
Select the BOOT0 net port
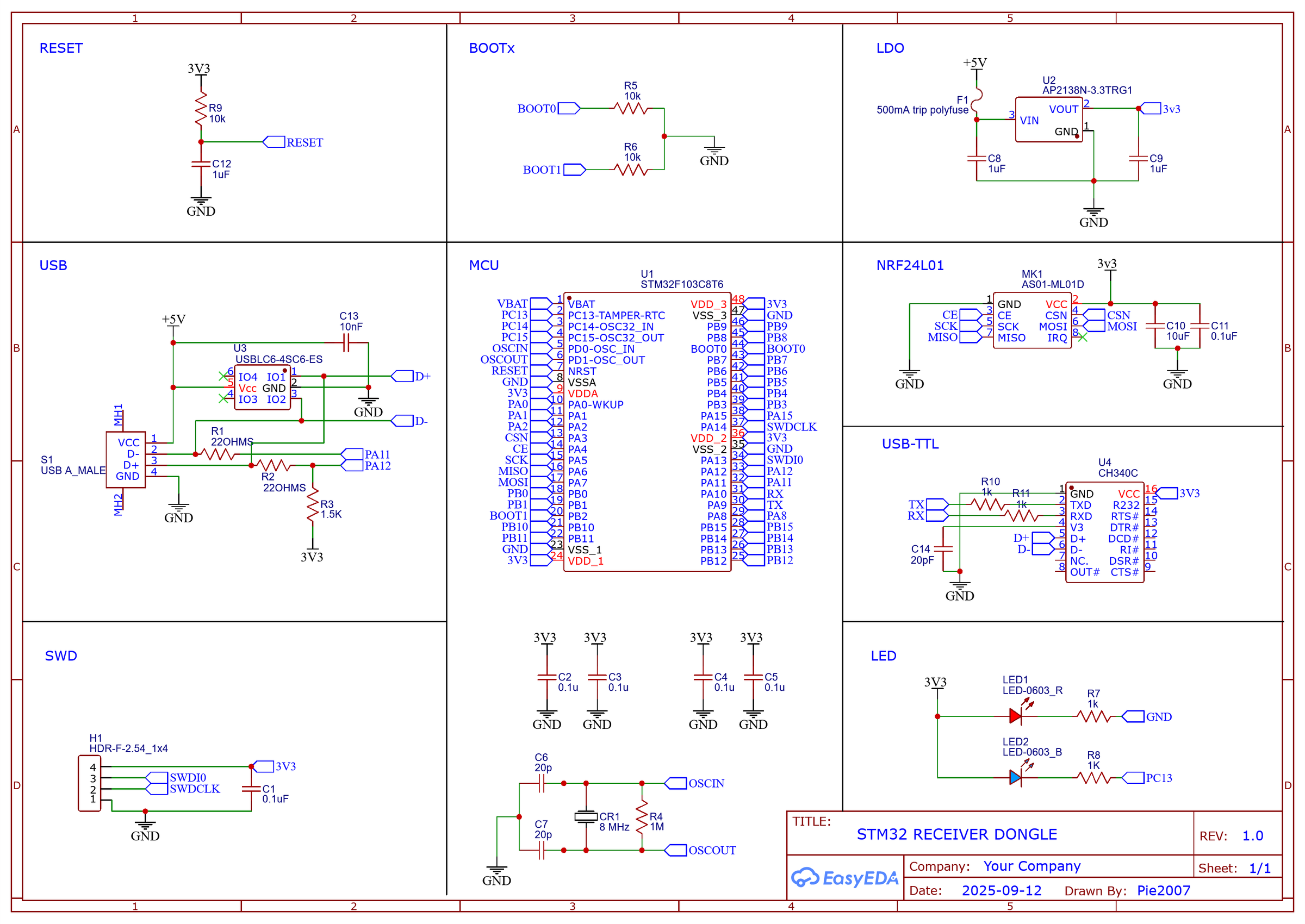coord(569,108)
